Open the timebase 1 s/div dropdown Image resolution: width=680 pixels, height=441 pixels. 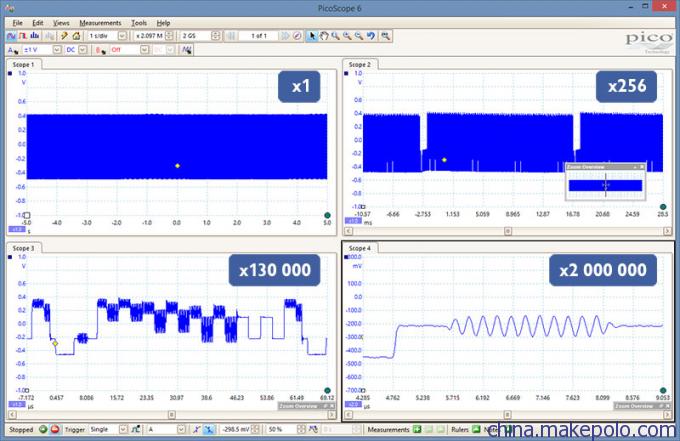[122, 36]
